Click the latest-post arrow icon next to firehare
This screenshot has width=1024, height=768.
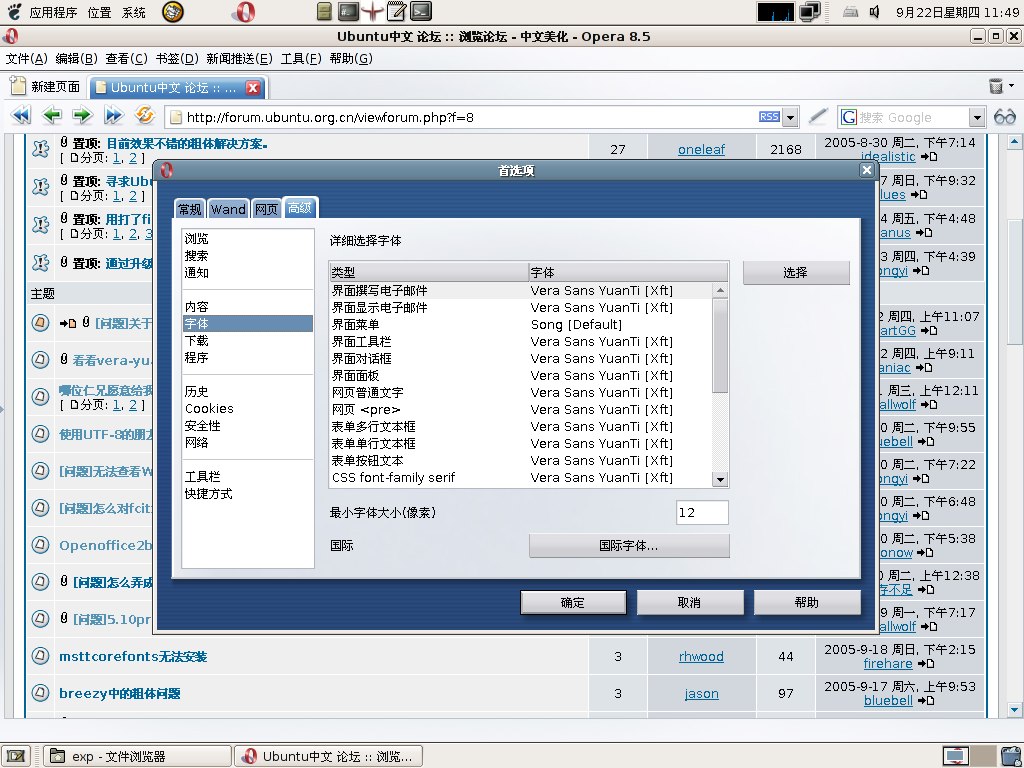(x=924, y=664)
